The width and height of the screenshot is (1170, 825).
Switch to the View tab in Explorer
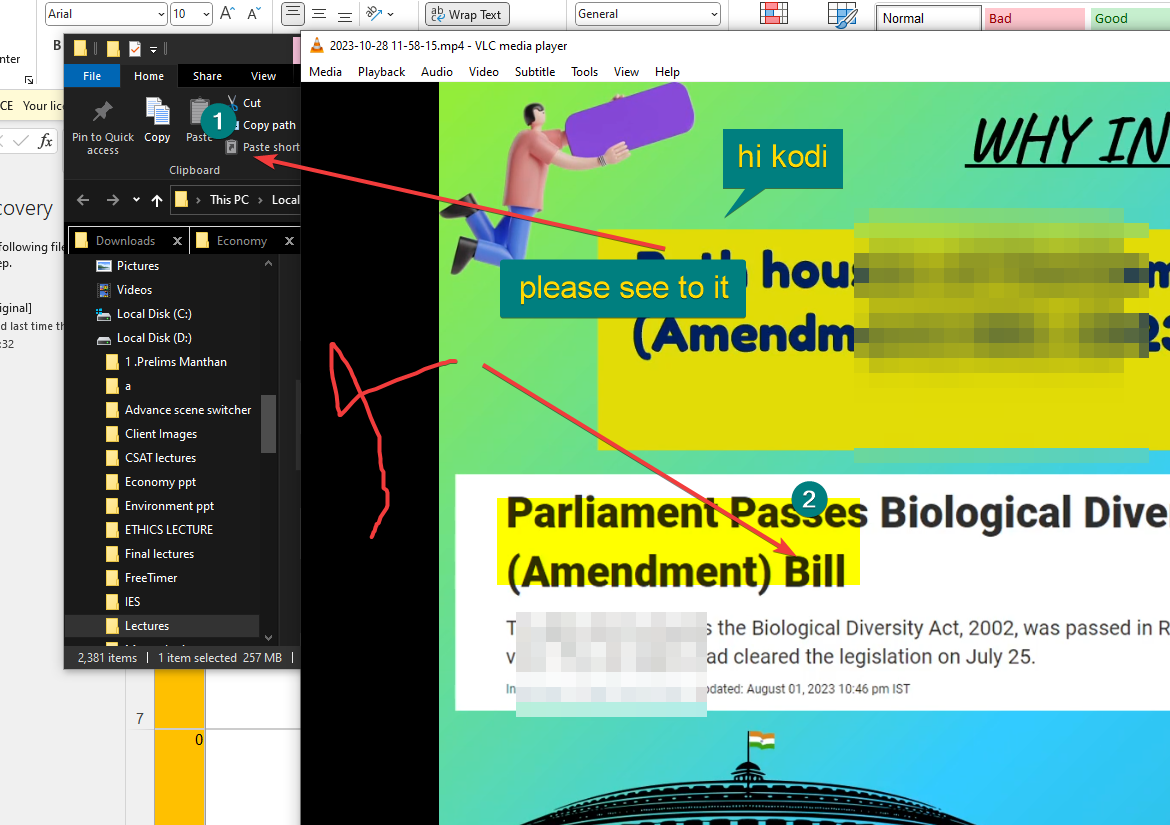pyautogui.click(x=263, y=76)
